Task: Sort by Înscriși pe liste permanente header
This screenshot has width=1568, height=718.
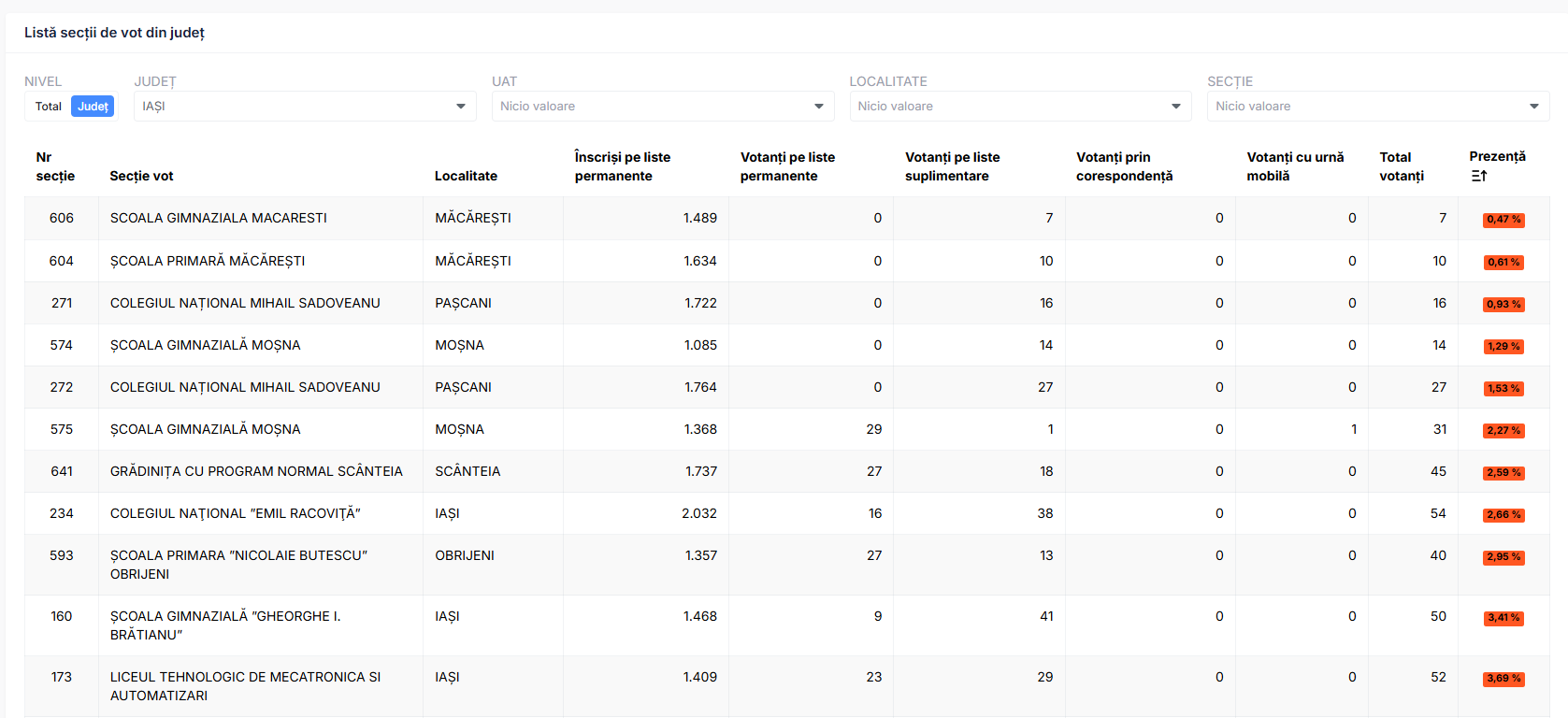Action: click(x=622, y=166)
